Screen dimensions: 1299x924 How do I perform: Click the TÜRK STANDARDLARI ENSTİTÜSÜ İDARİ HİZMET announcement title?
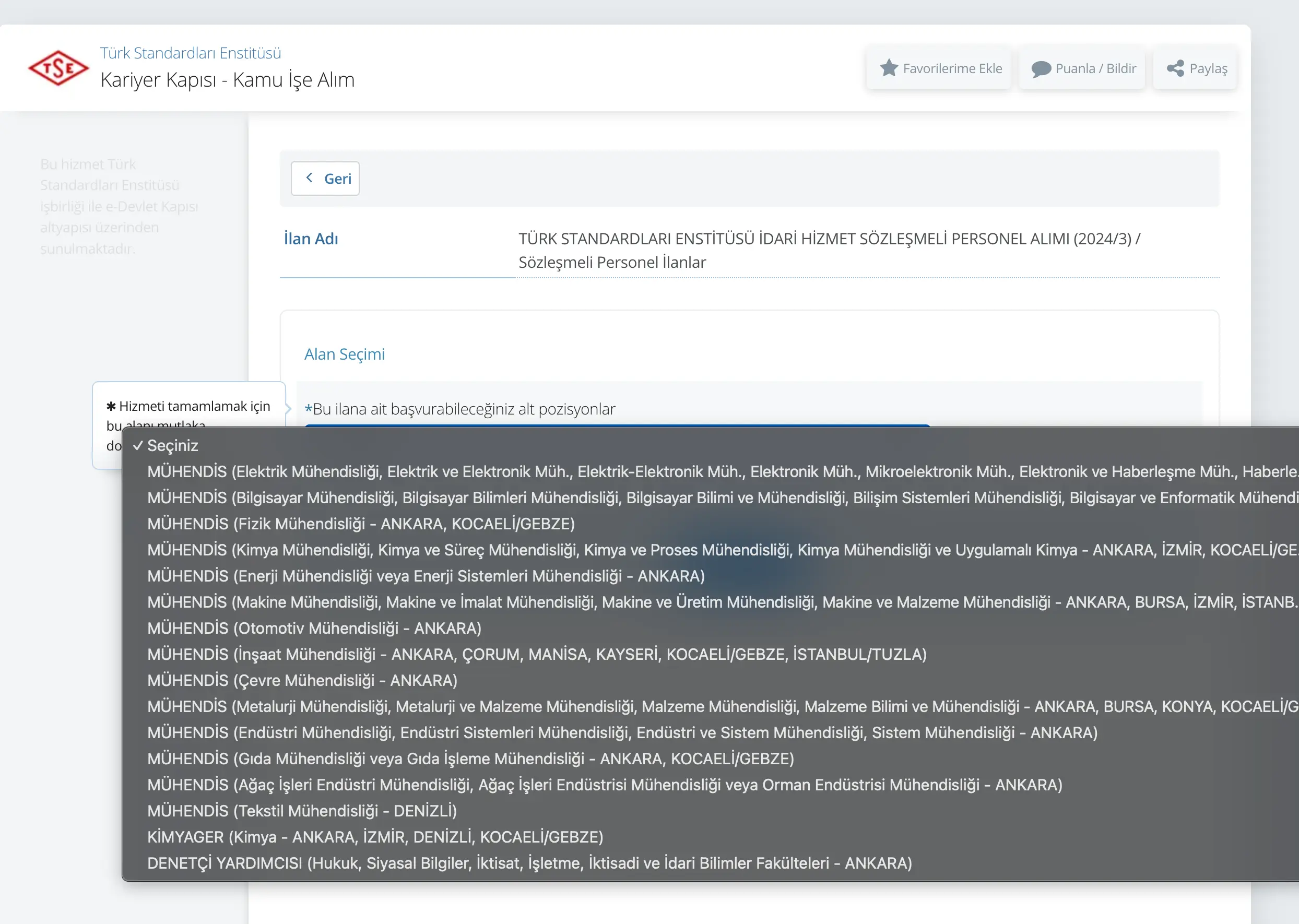coord(829,251)
